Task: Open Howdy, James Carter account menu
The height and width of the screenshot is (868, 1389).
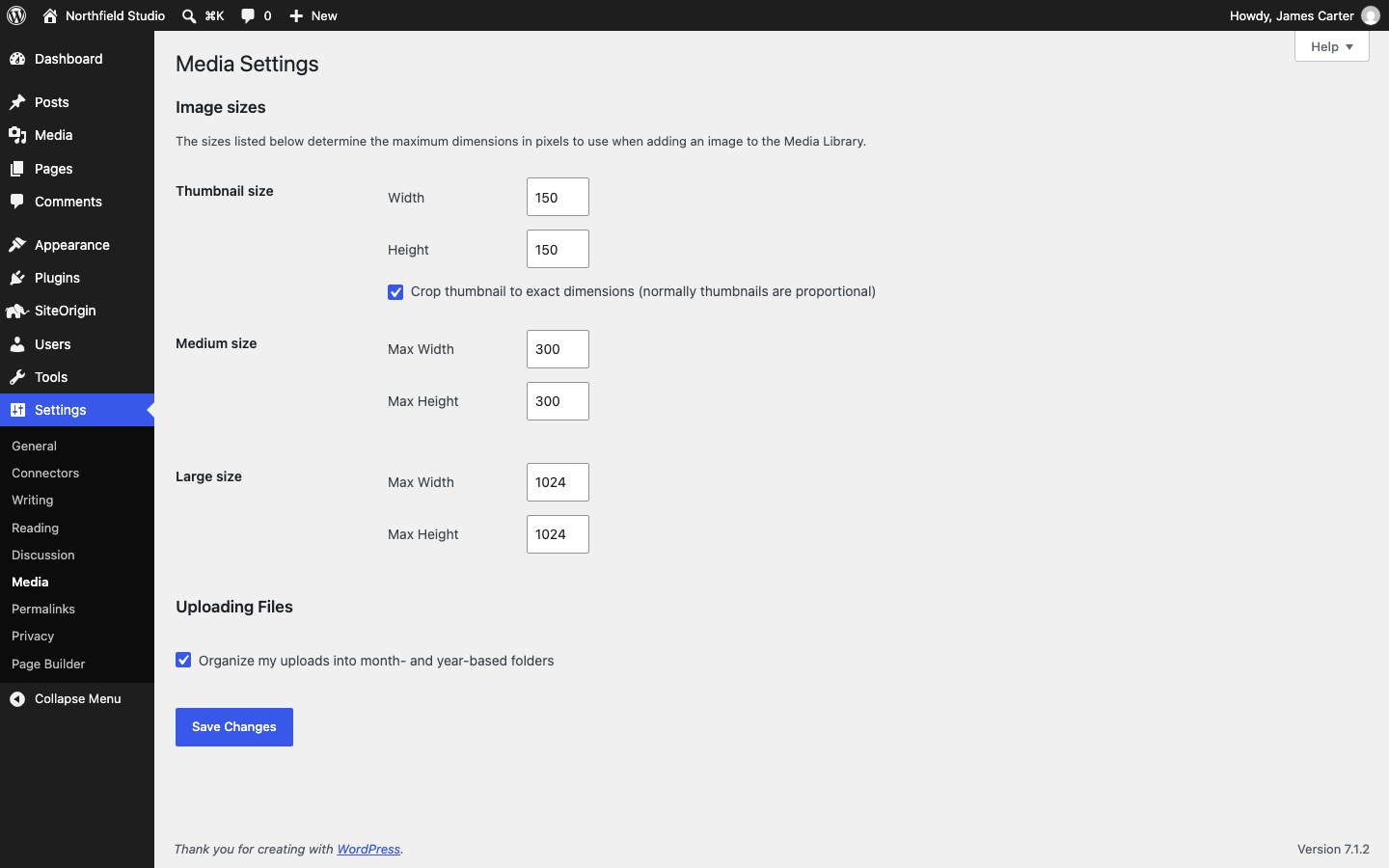Action: pos(1304,15)
